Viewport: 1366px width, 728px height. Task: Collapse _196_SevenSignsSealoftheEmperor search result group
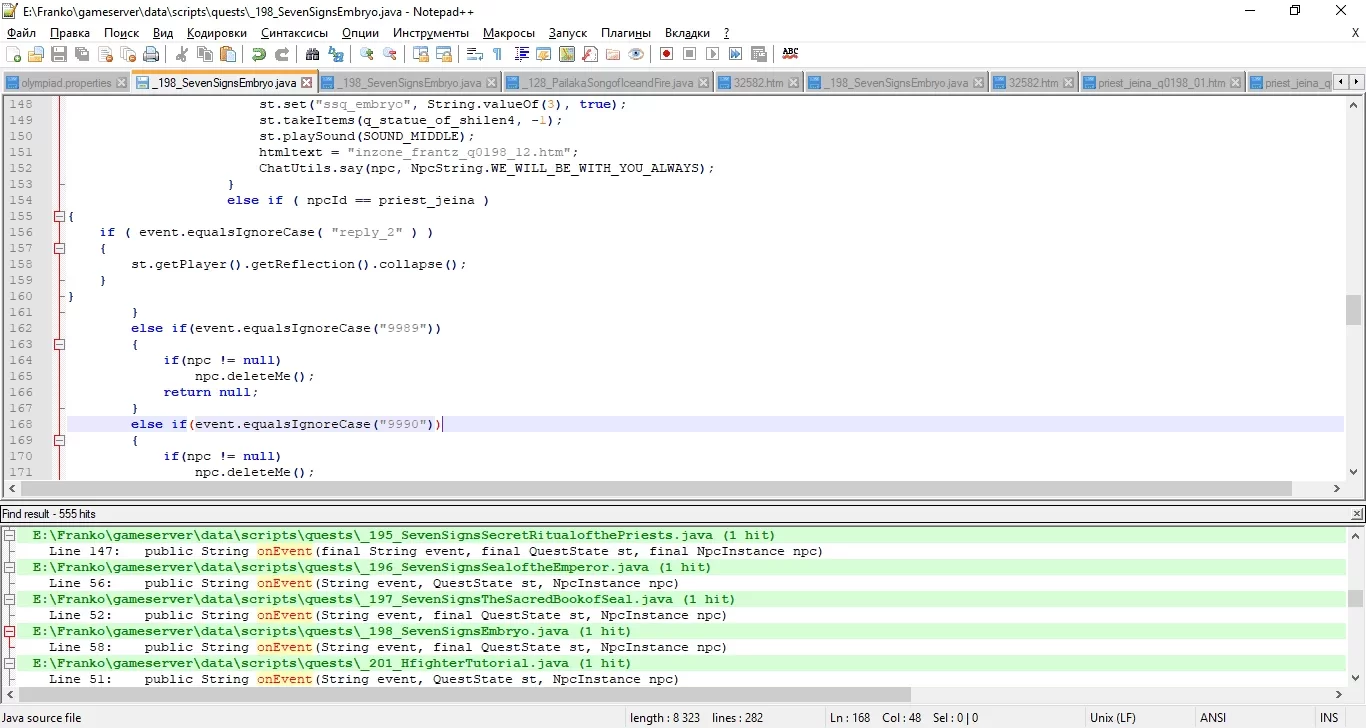[10, 568]
